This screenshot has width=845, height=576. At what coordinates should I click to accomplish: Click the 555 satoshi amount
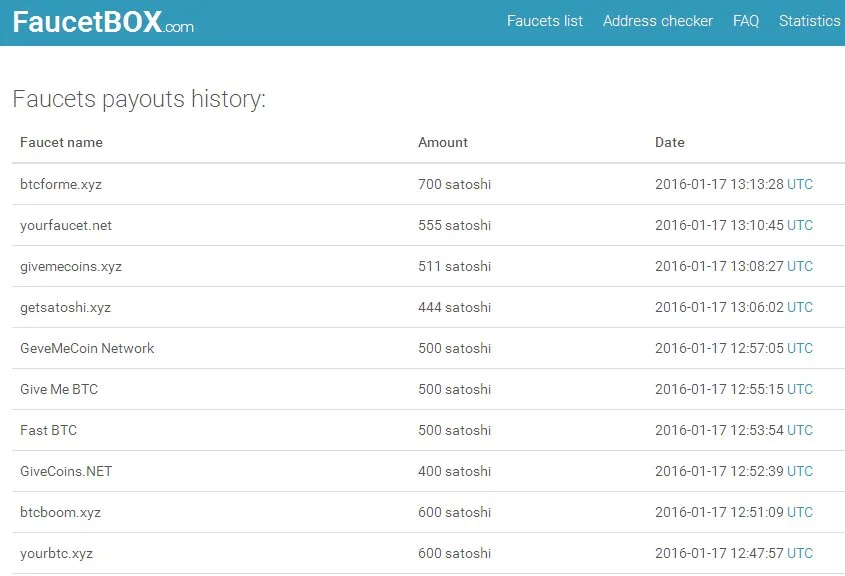click(x=454, y=225)
